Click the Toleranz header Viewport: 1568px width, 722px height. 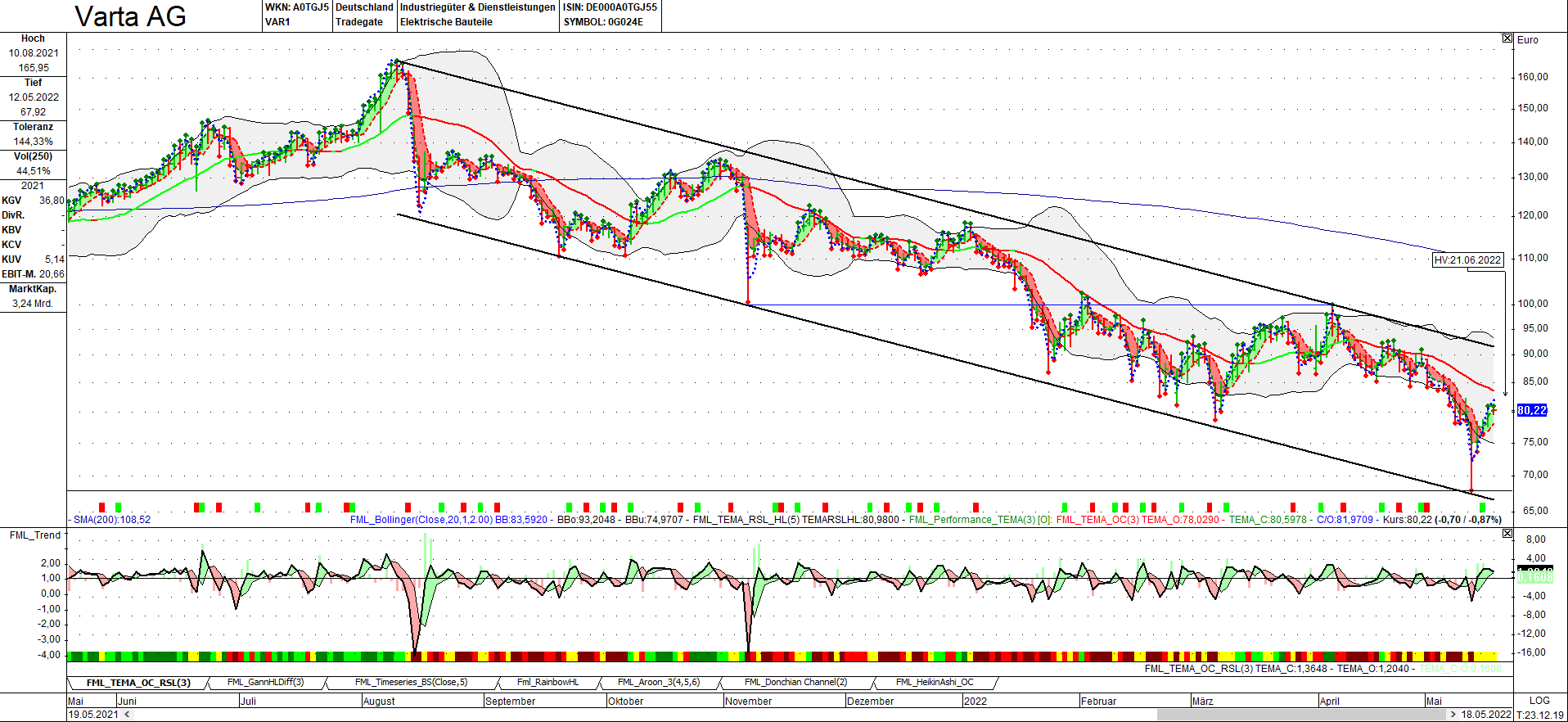(x=33, y=127)
